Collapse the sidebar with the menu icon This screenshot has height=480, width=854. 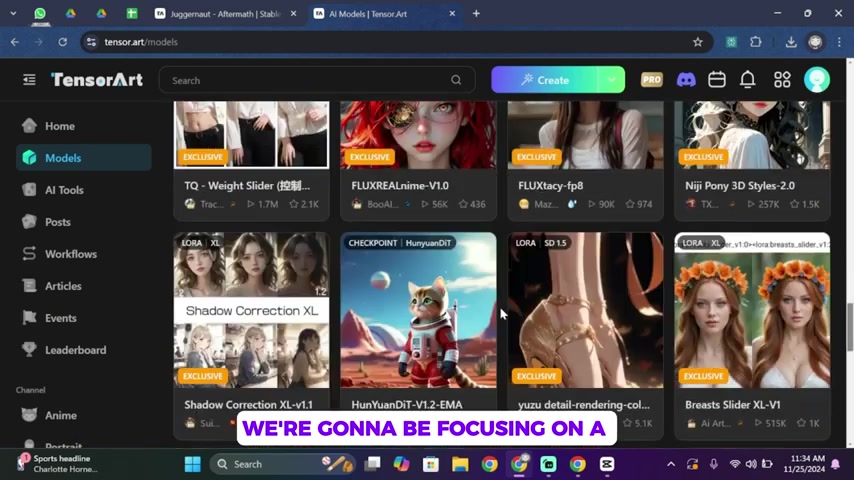(29, 80)
